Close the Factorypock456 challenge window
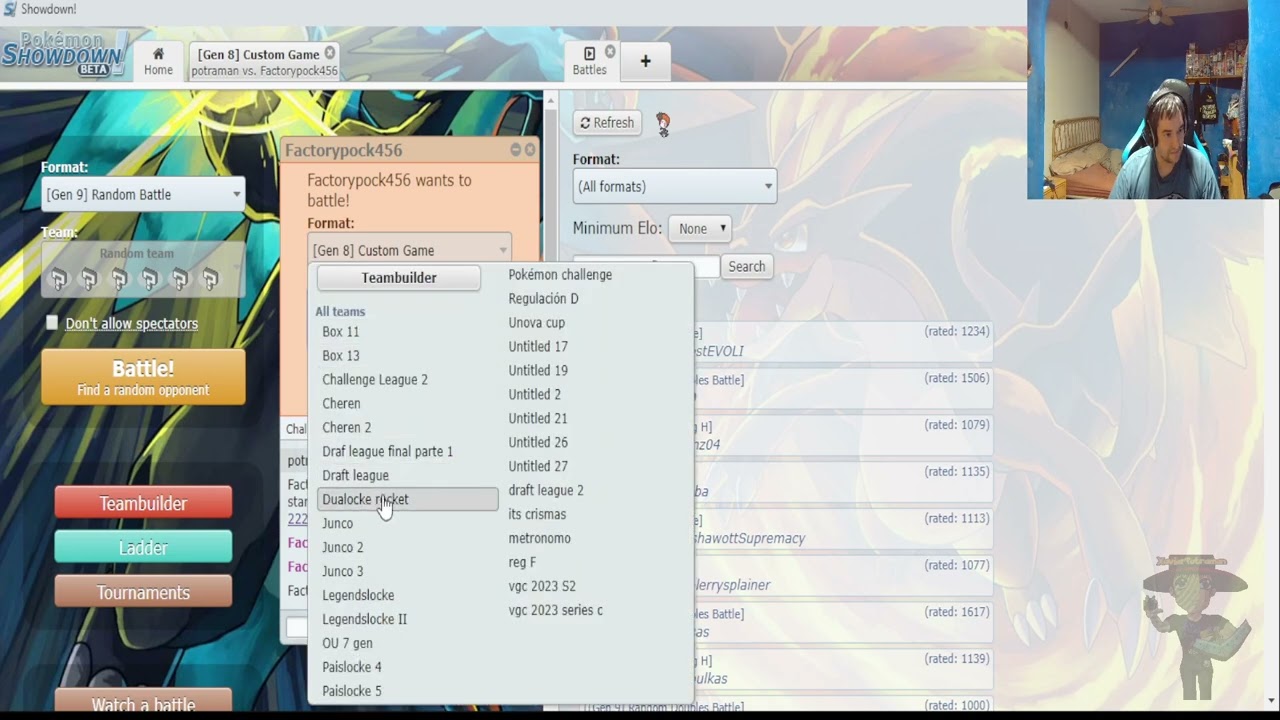 (x=530, y=150)
